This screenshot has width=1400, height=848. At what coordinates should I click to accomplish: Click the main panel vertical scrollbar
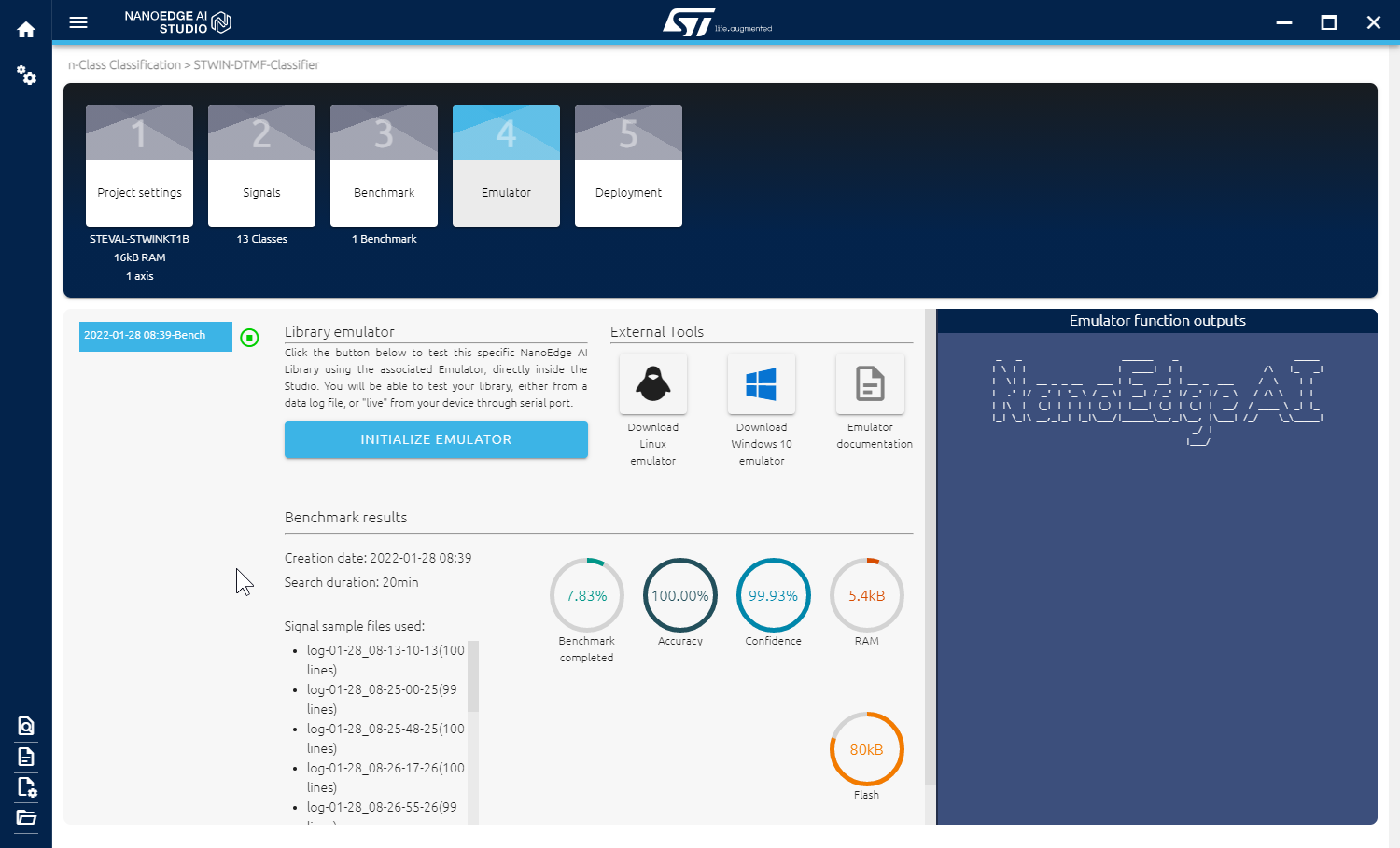pos(930,546)
